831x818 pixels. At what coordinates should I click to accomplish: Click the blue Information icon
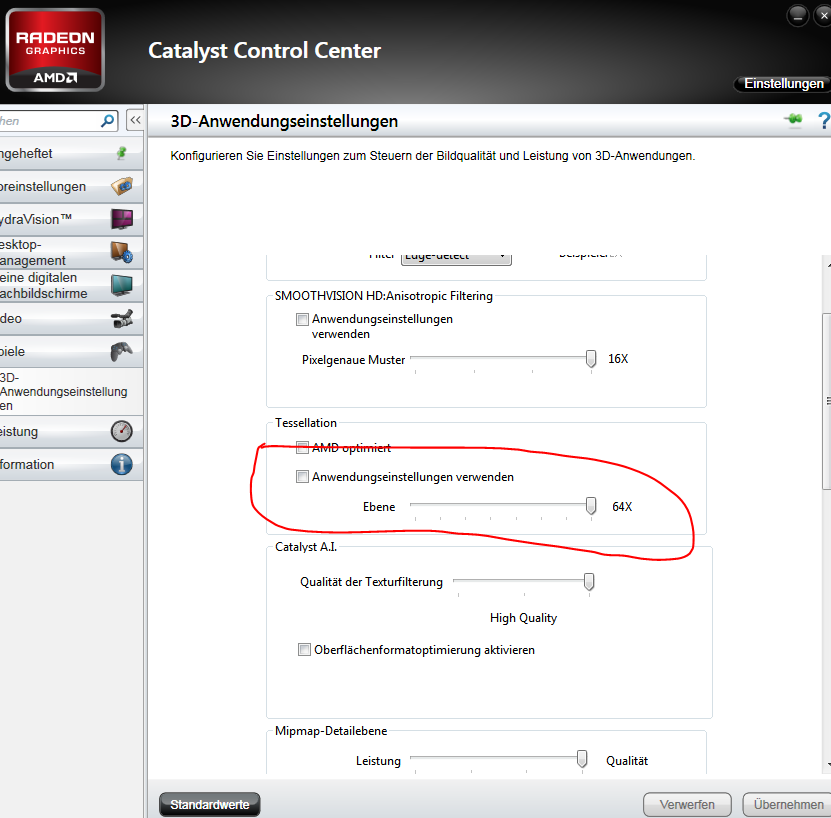pyautogui.click(x=122, y=464)
